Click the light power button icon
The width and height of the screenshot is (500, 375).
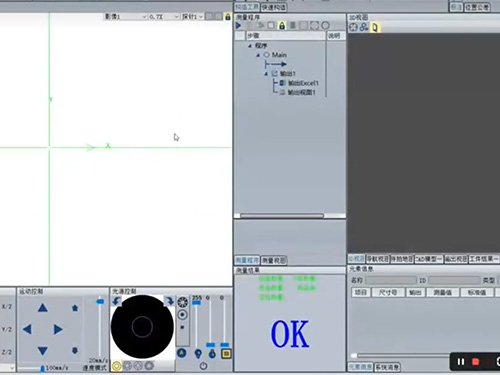tap(203, 366)
